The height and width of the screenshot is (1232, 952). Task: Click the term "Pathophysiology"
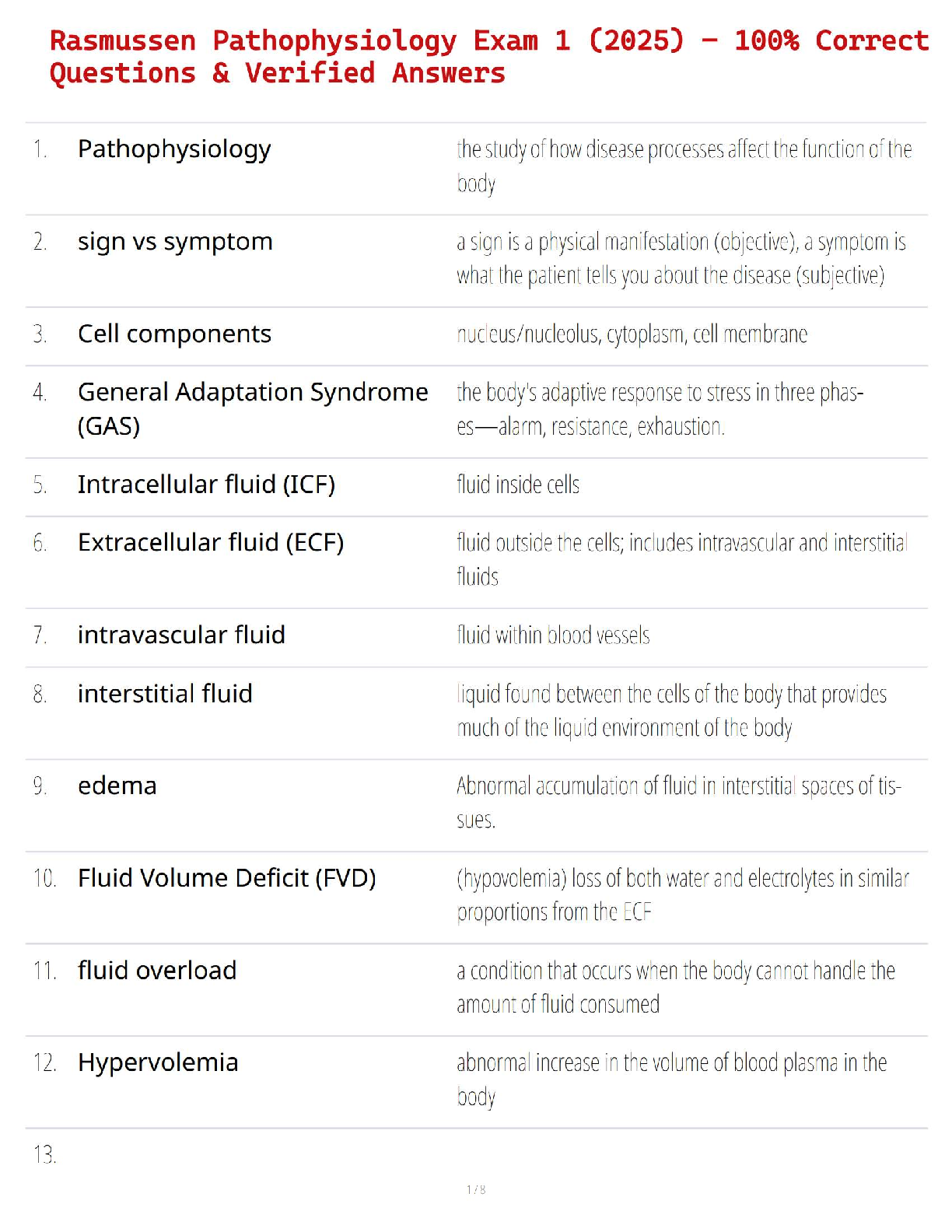pos(174,149)
